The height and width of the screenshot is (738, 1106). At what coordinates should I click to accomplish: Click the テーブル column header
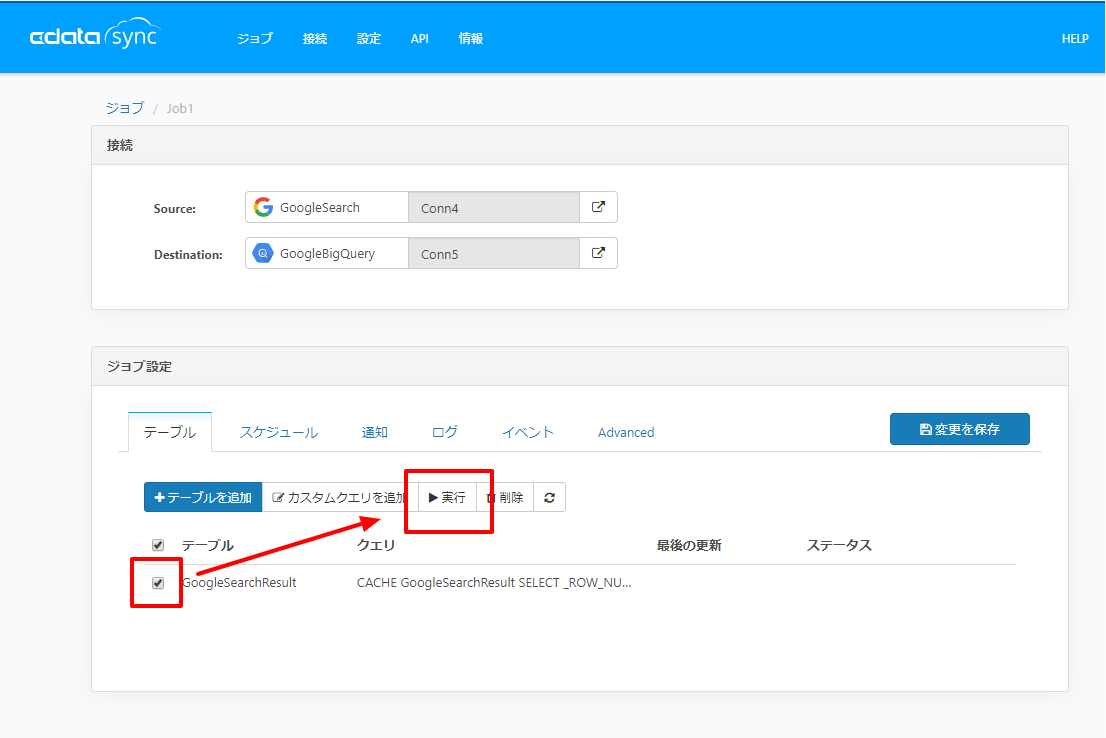pyautogui.click(x=207, y=545)
